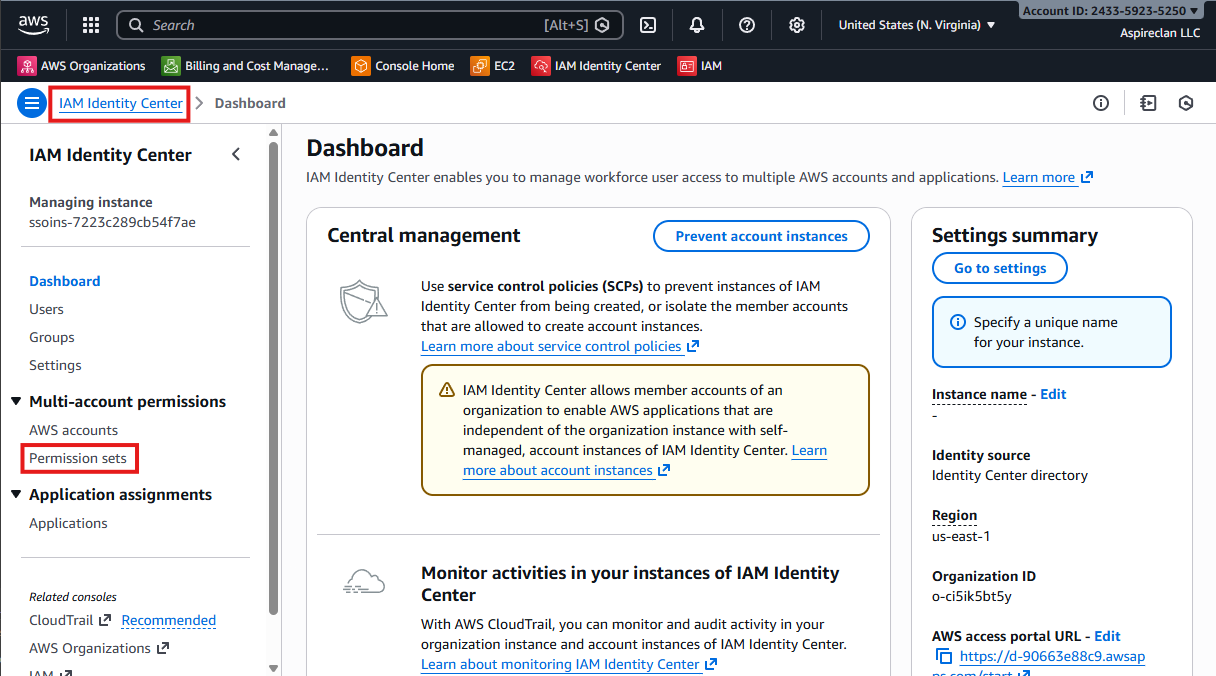The image size is (1216, 676).
Task: Collapse the IAM Identity Center side navigation
Action: (x=236, y=154)
